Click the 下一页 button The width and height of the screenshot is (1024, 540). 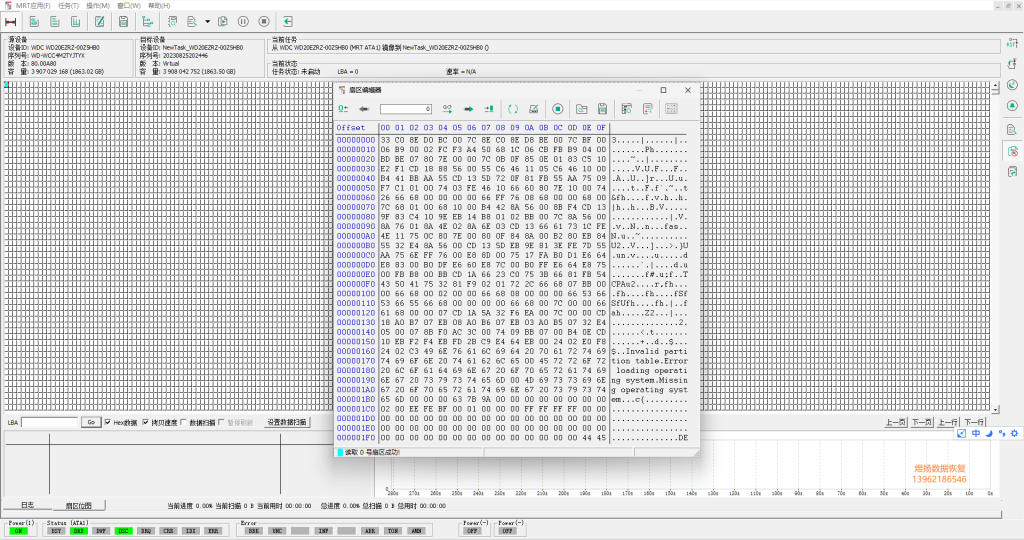(921, 422)
